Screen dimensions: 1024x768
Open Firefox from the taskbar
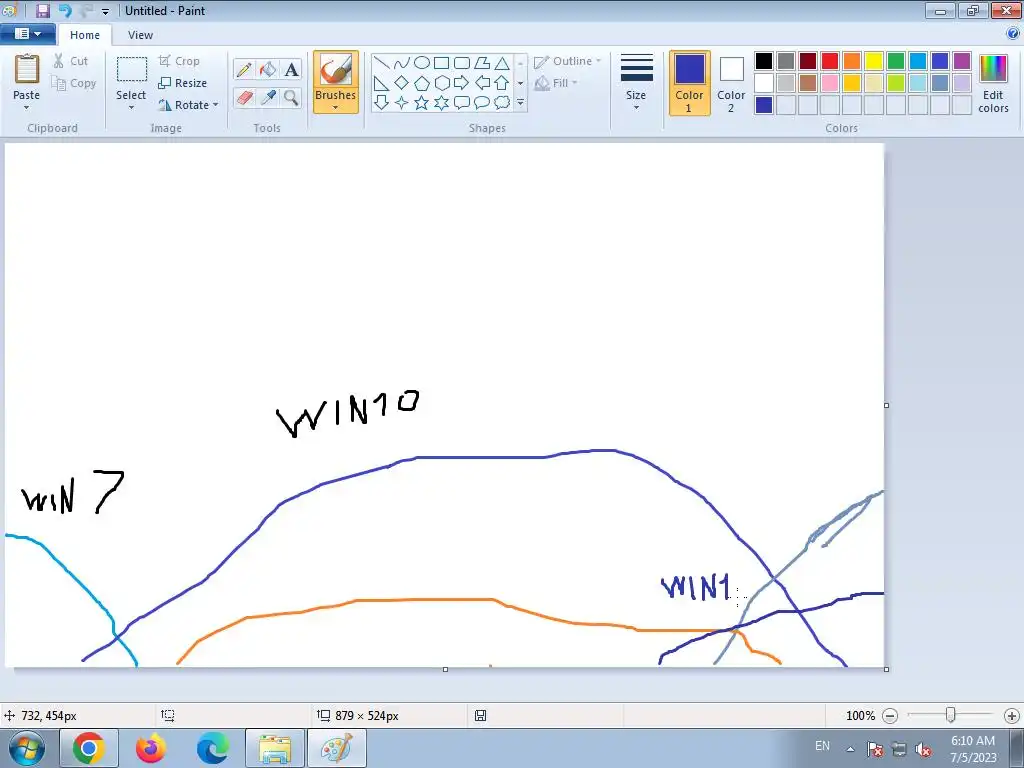coord(151,748)
